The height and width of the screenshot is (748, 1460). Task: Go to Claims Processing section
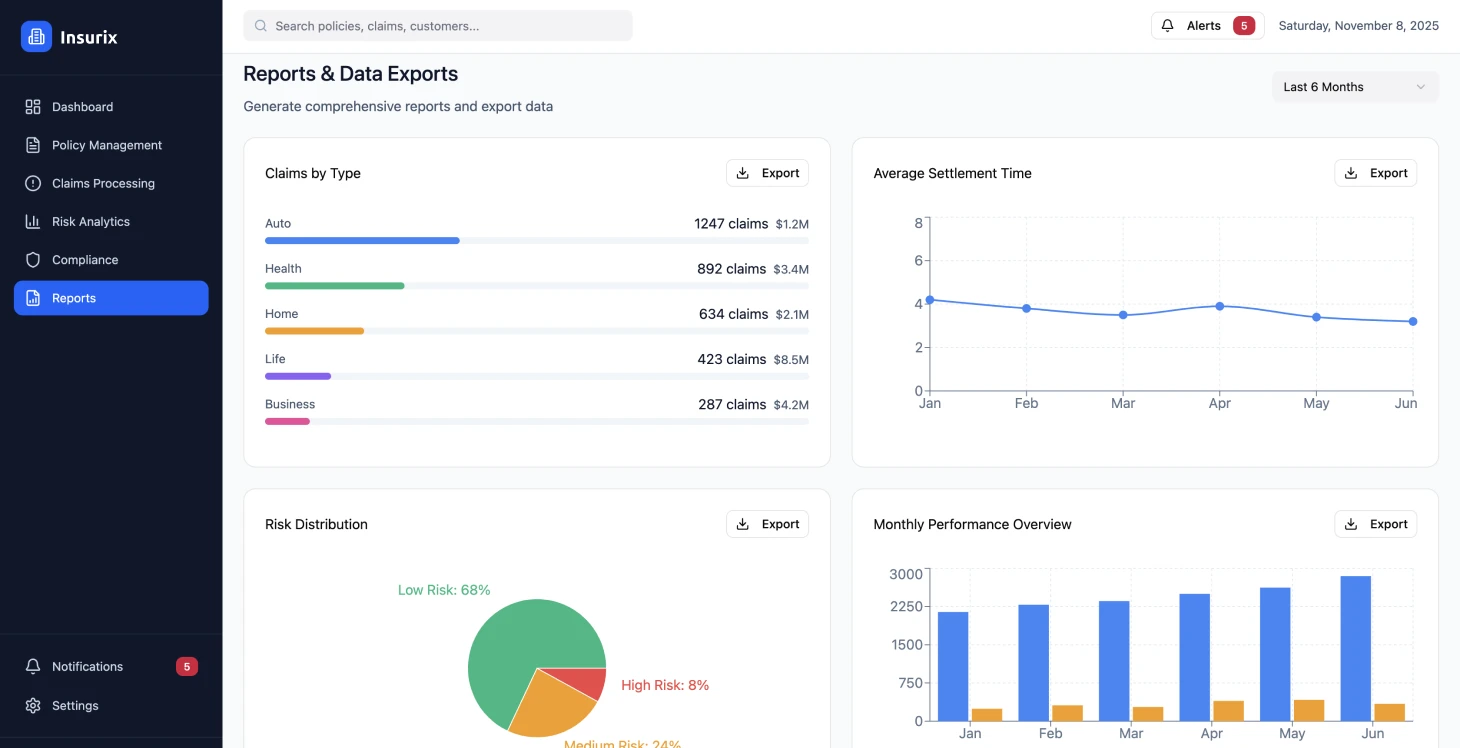(x=103, y=183)
